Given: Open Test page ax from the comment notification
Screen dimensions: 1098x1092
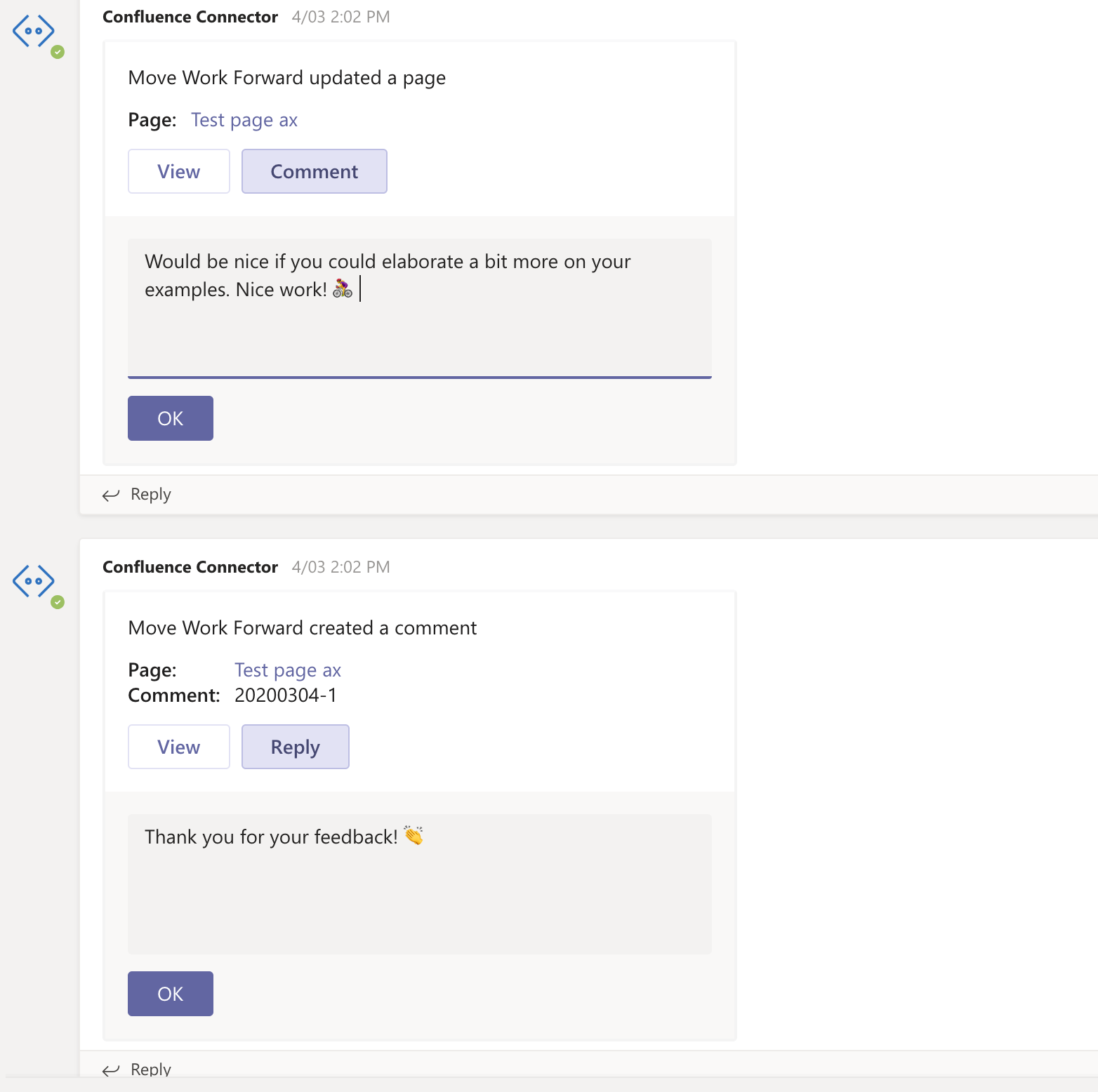Looking at the screenshot, I should pos(287,670).
